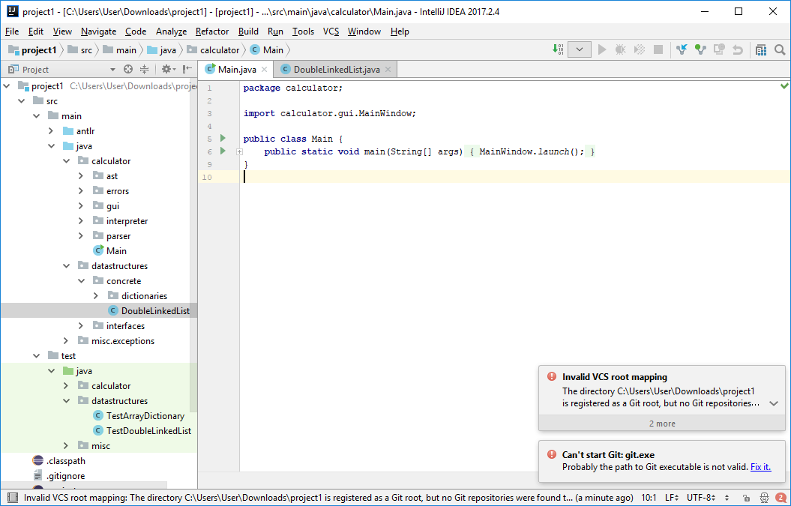Expand the parser package
791x506 pixels.
(x=81, y=236)
